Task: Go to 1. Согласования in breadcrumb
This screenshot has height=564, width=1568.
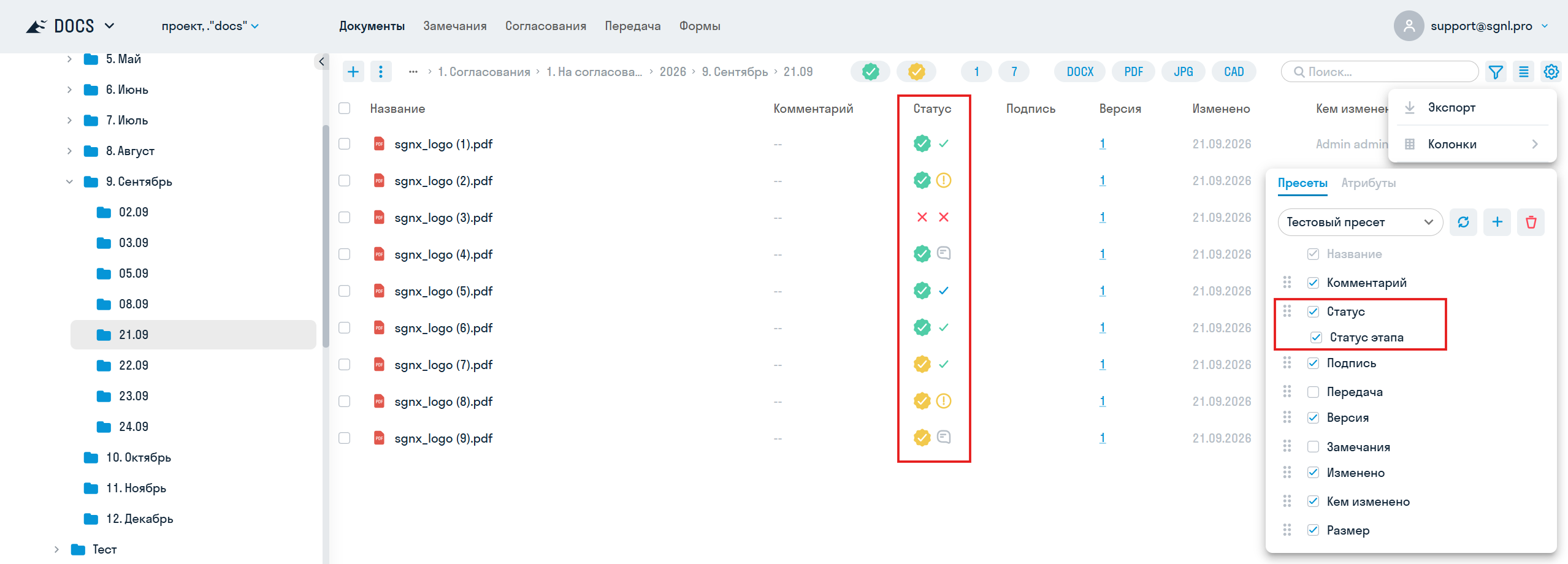Action: pos(484,72)
